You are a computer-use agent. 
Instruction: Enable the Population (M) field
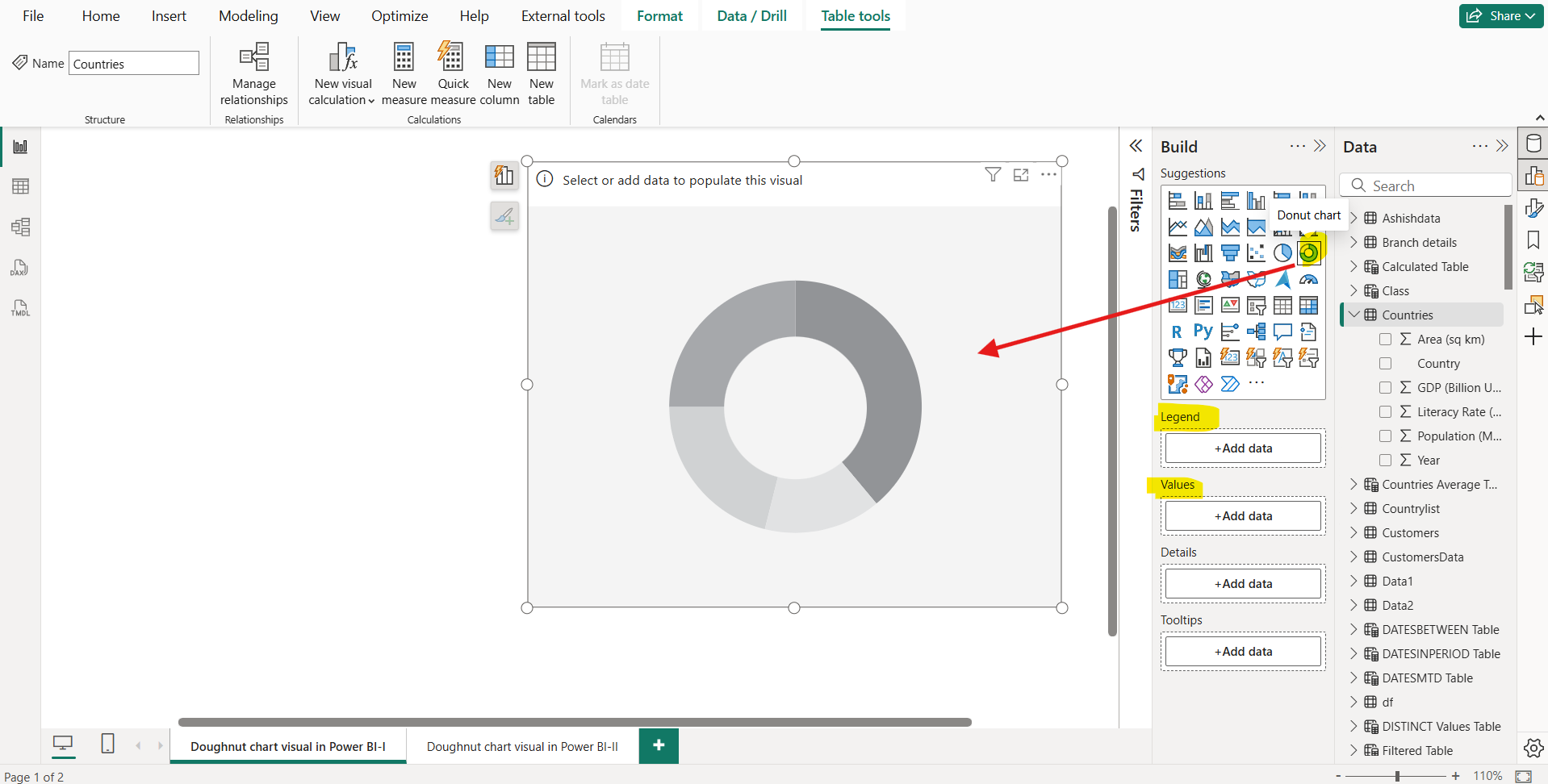(x=1386, y=436)
